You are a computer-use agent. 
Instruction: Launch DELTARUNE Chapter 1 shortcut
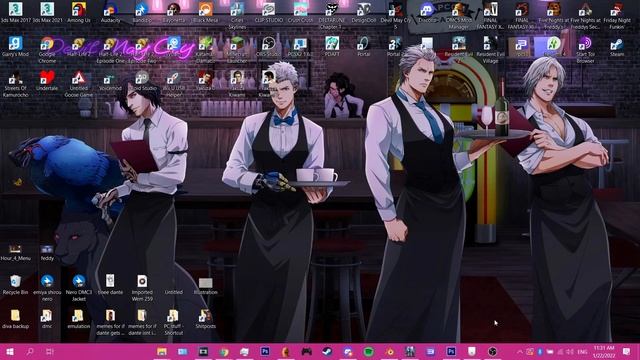coord(332,16)
